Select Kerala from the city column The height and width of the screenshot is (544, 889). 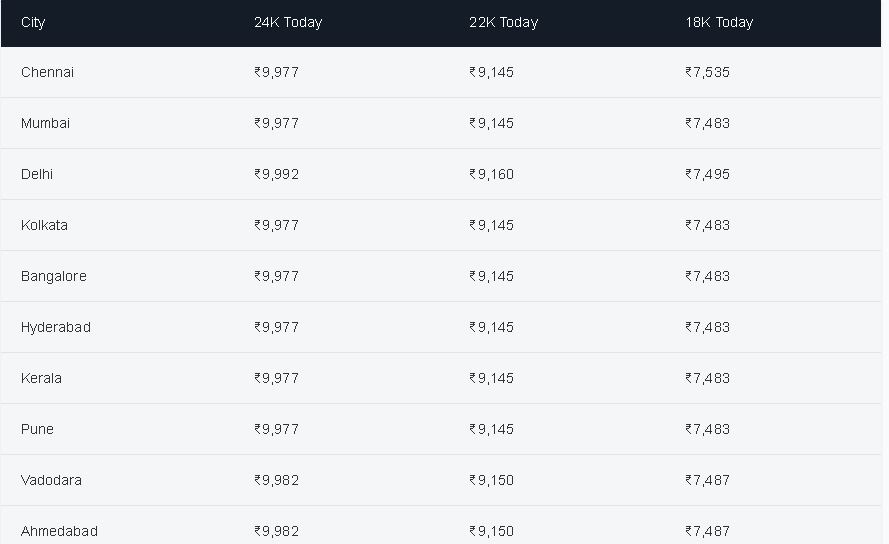tap(41, 378)
